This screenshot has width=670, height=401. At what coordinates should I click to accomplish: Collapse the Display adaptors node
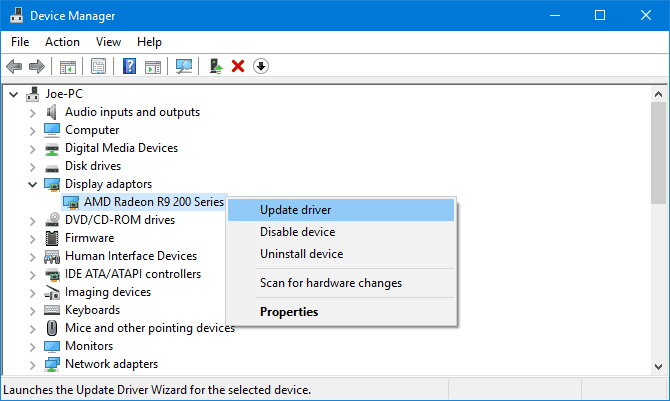point(33,184)
